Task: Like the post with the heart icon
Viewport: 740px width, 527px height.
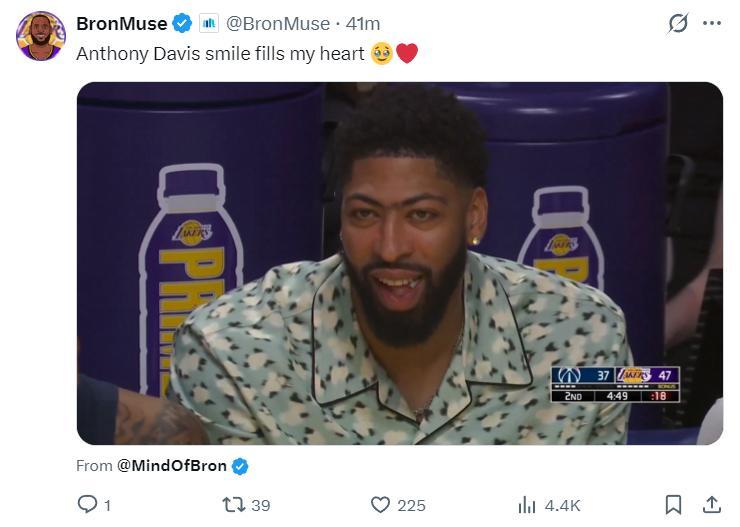Action: (x=380, y=505)
